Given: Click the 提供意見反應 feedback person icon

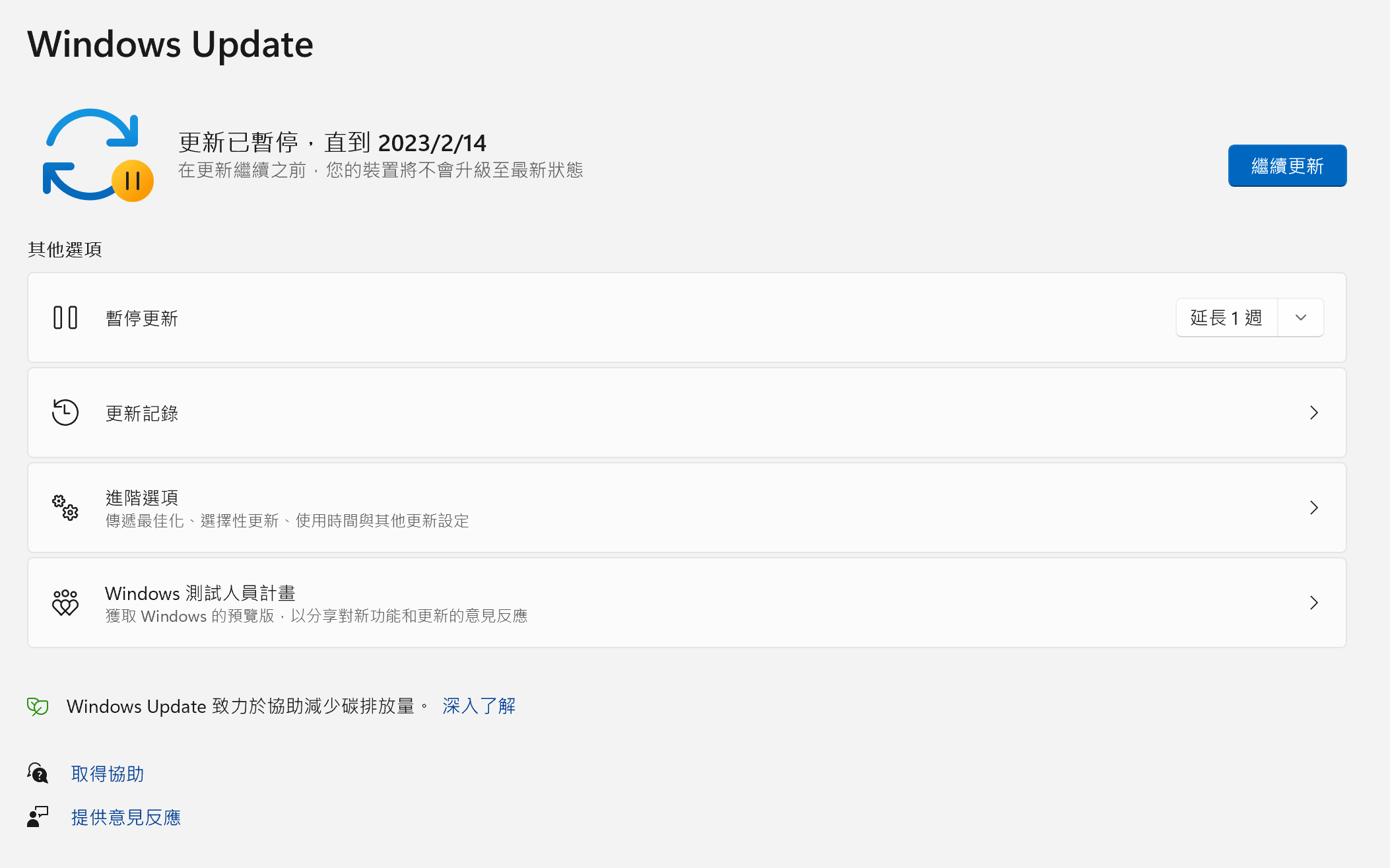Looking at the screenshot, I should pos(38,817).
